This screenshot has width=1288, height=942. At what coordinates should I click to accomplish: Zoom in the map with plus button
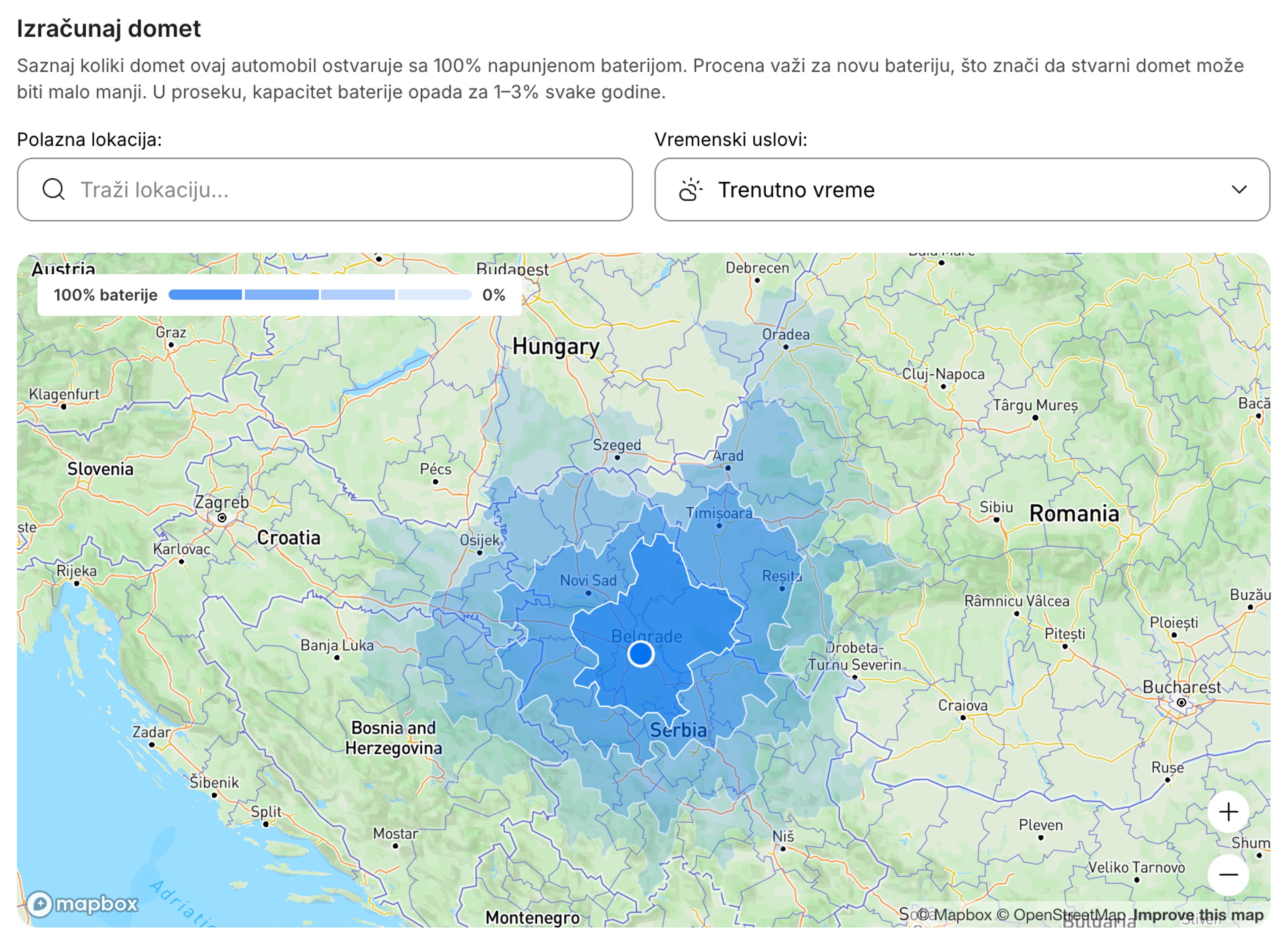point(1229,812)
